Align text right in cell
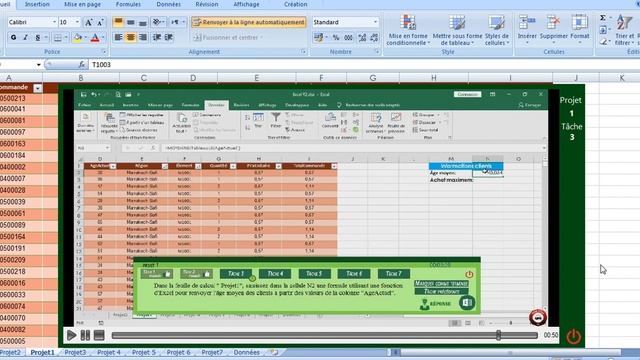Image resolution: width=640 pixels, height=360 pixels. click(x=143, y=38)
